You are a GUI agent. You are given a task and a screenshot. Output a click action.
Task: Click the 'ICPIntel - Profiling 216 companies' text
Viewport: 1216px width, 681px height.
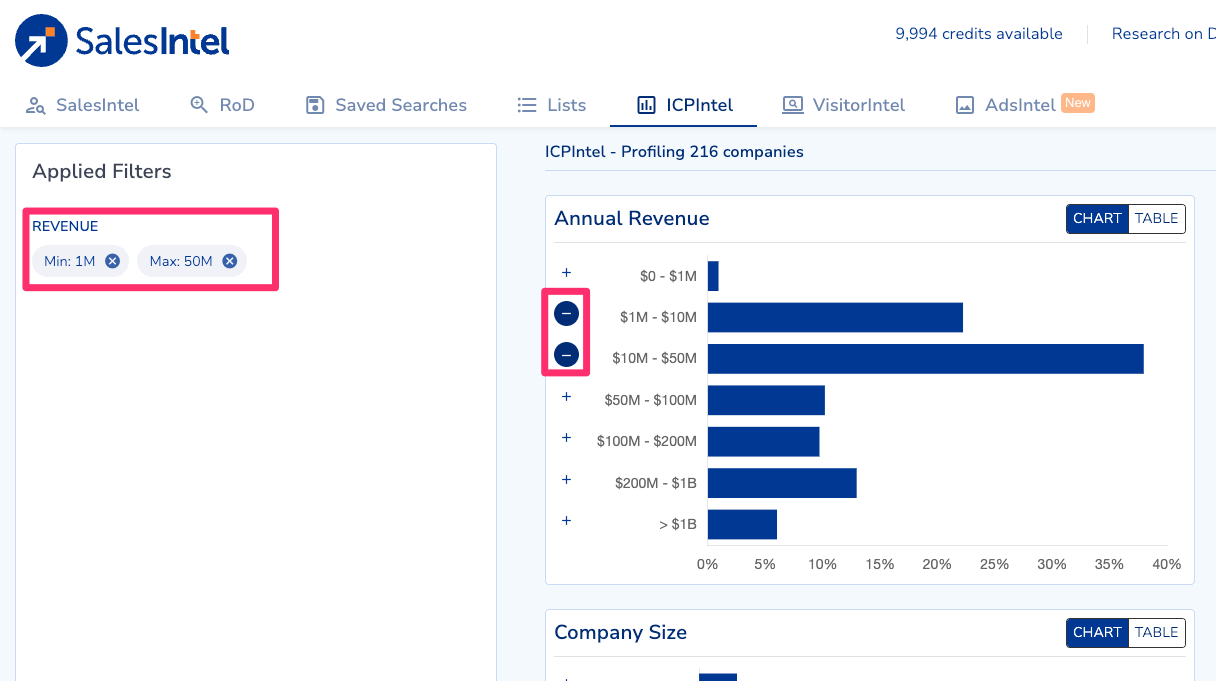point(674,152)
